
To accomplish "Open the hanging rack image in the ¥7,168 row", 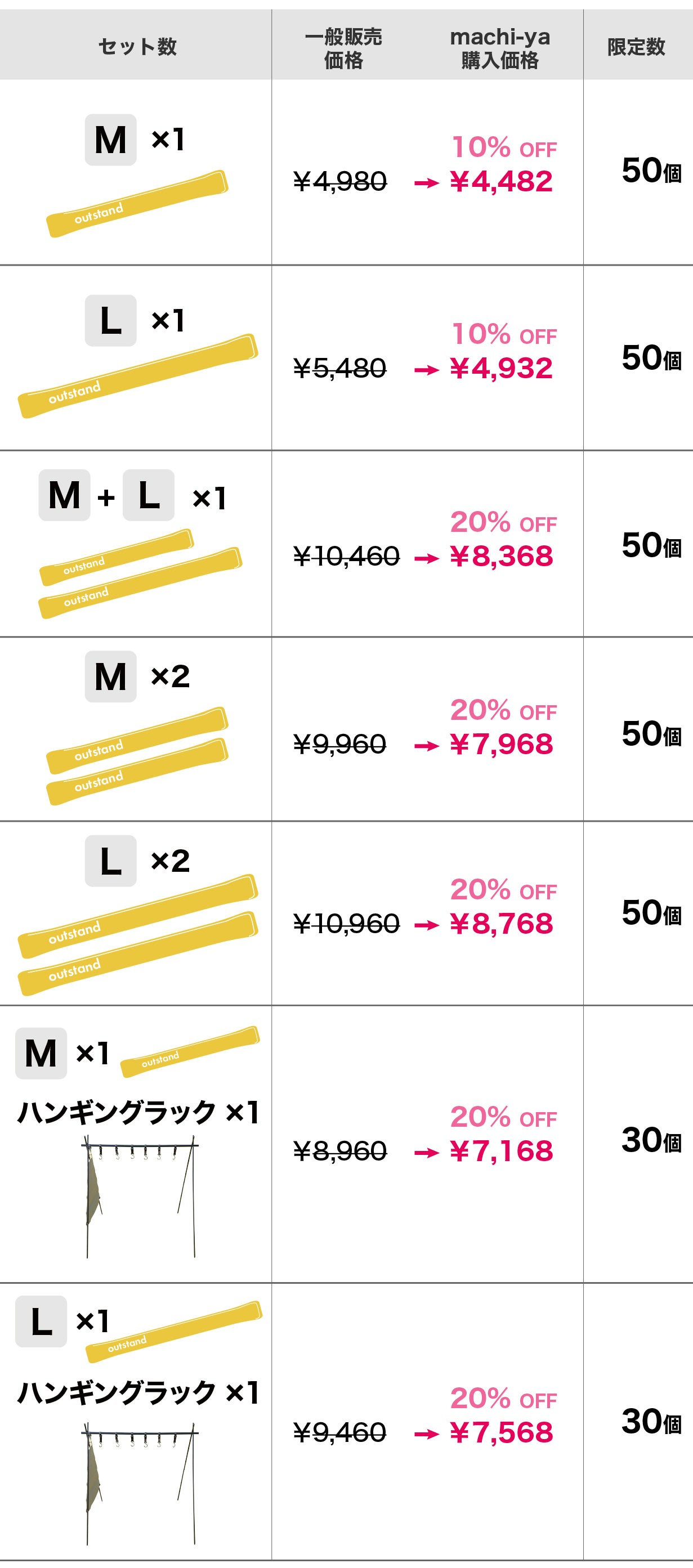I will coord(140,1195).
